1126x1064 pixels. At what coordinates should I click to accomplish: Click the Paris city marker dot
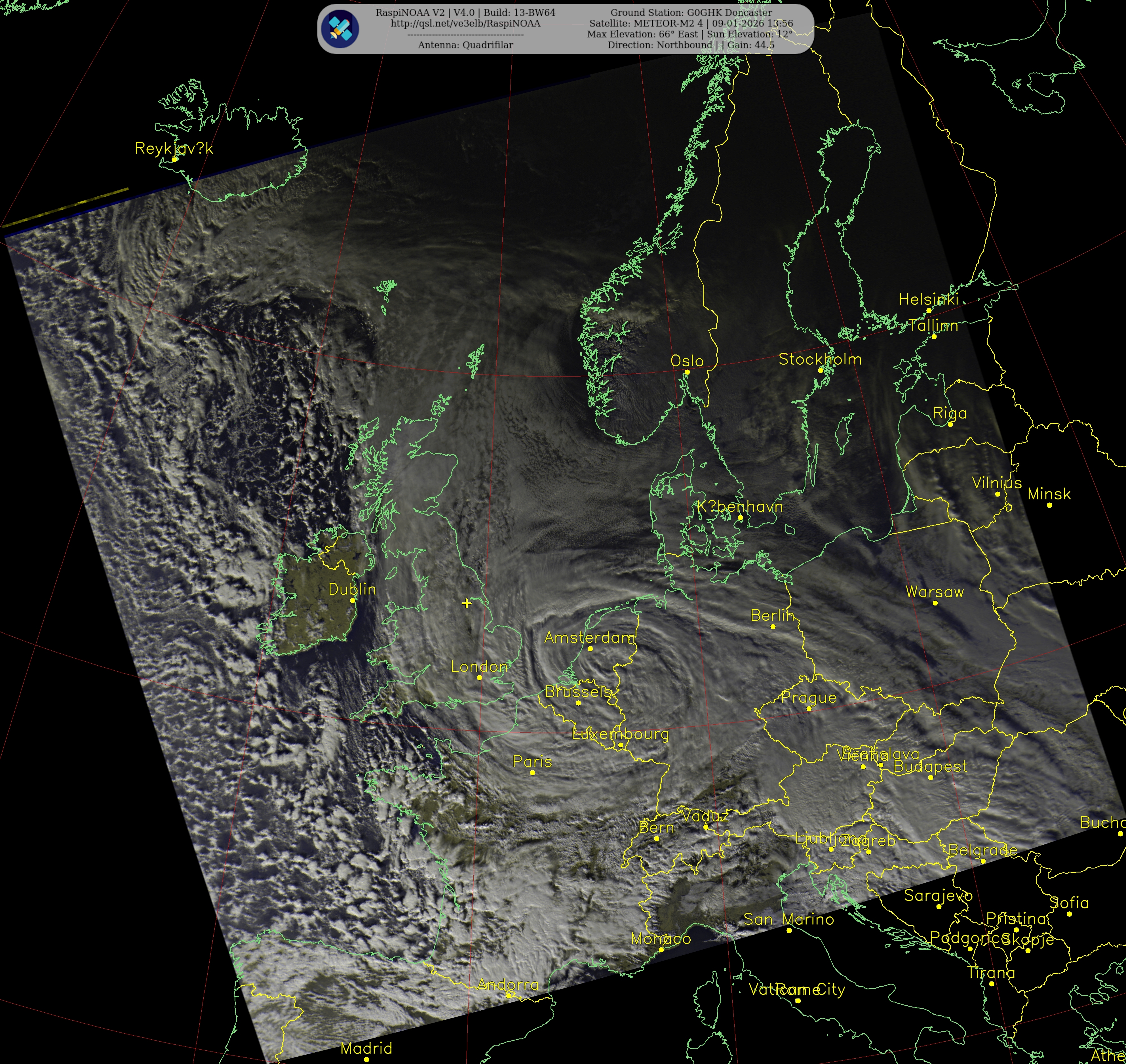[532, 773]
